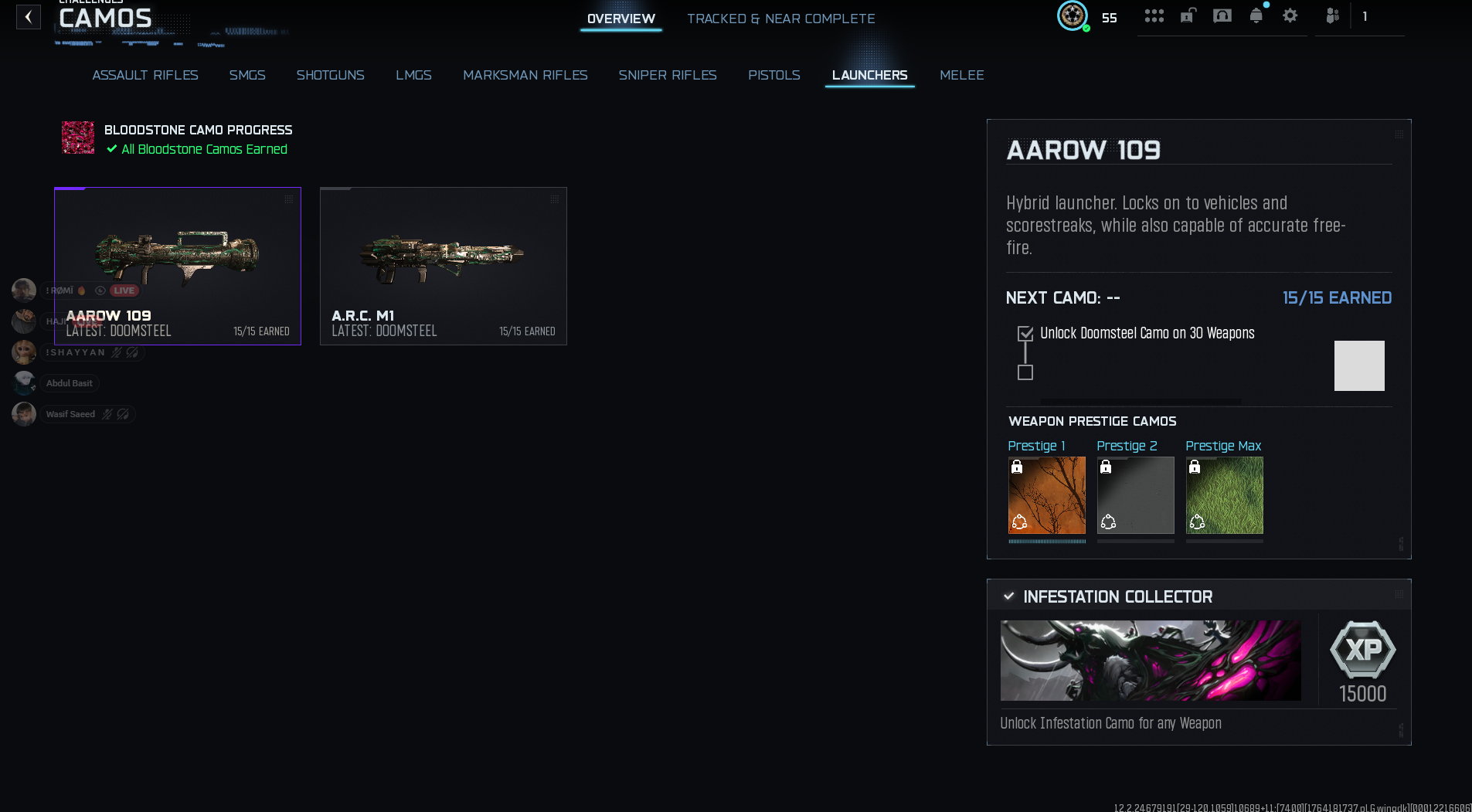This screenshot has height=812, width=1472.
Task: Open the settings gear
Action: tap(1290, 15)
